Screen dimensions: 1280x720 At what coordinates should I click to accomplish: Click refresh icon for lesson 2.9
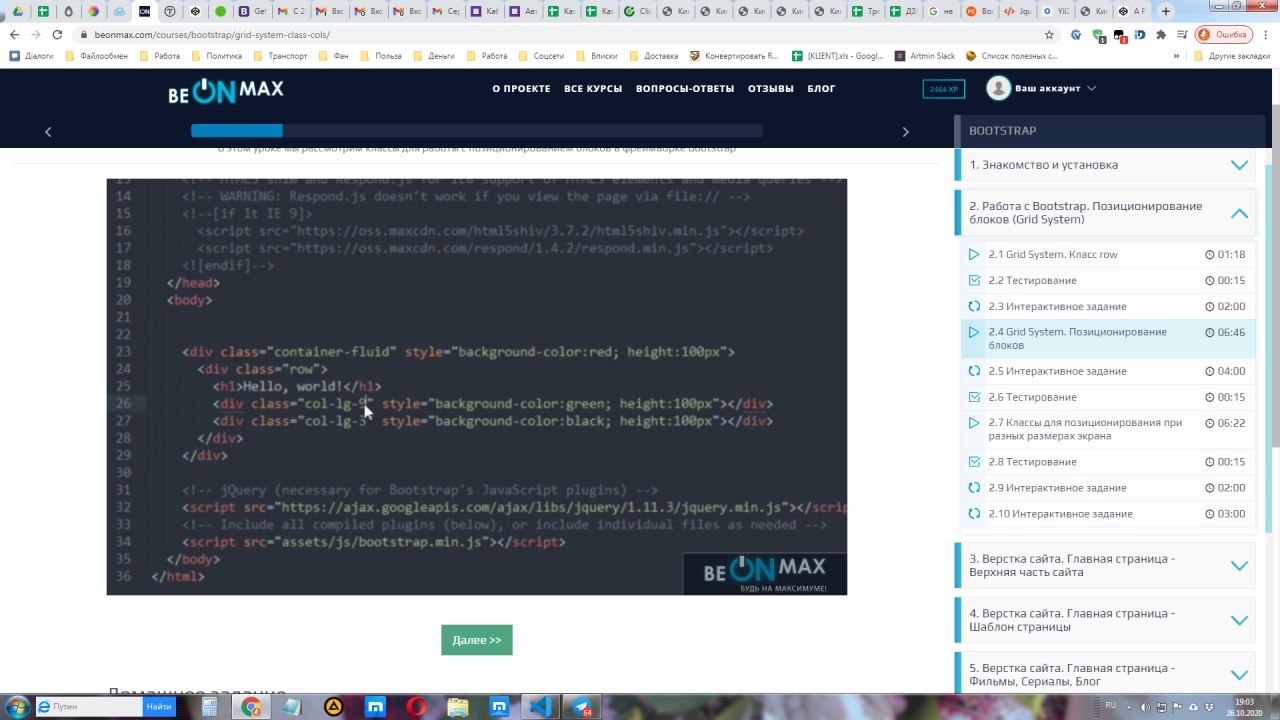[x=974, y=488]
